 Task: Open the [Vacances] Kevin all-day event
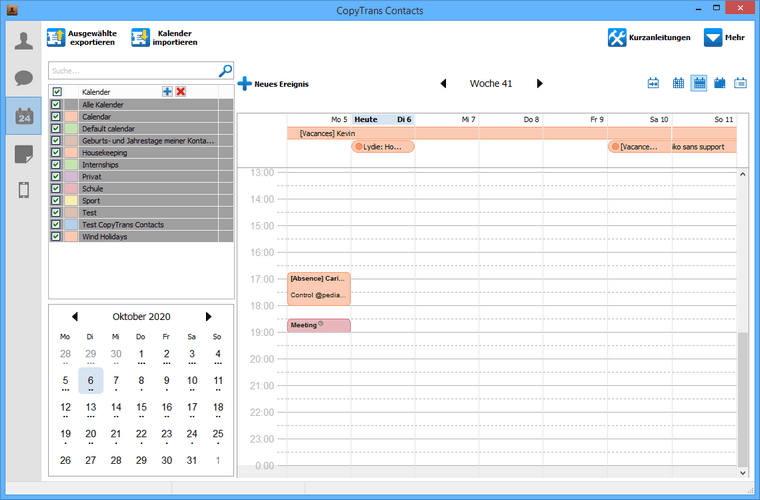click(x=512, y=133)
